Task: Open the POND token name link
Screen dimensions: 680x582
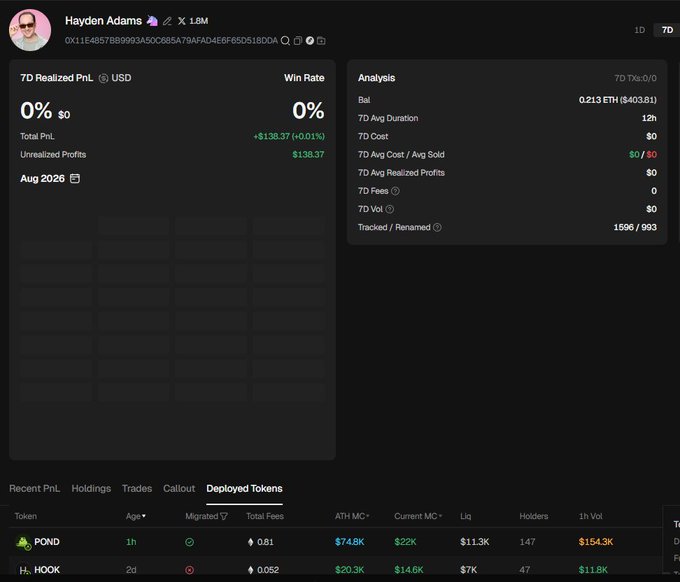Action: (47, 542)
